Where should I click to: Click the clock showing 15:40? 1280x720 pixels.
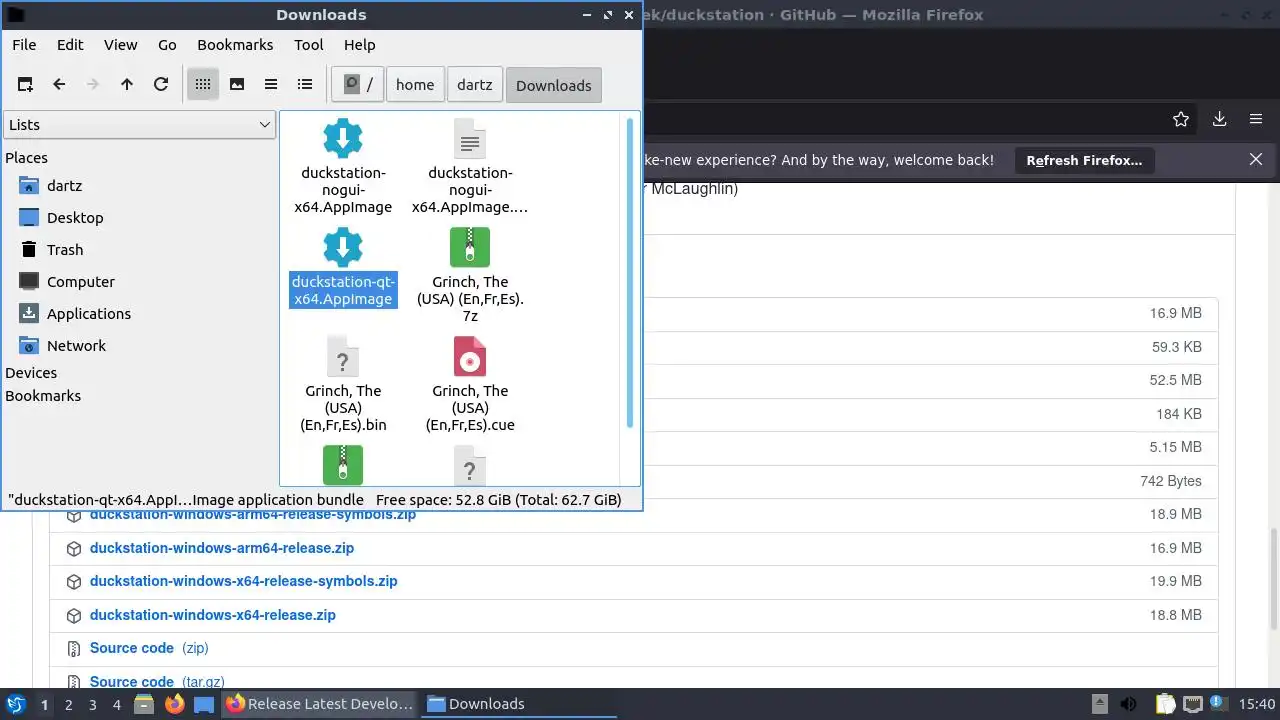click(1257, 704)
